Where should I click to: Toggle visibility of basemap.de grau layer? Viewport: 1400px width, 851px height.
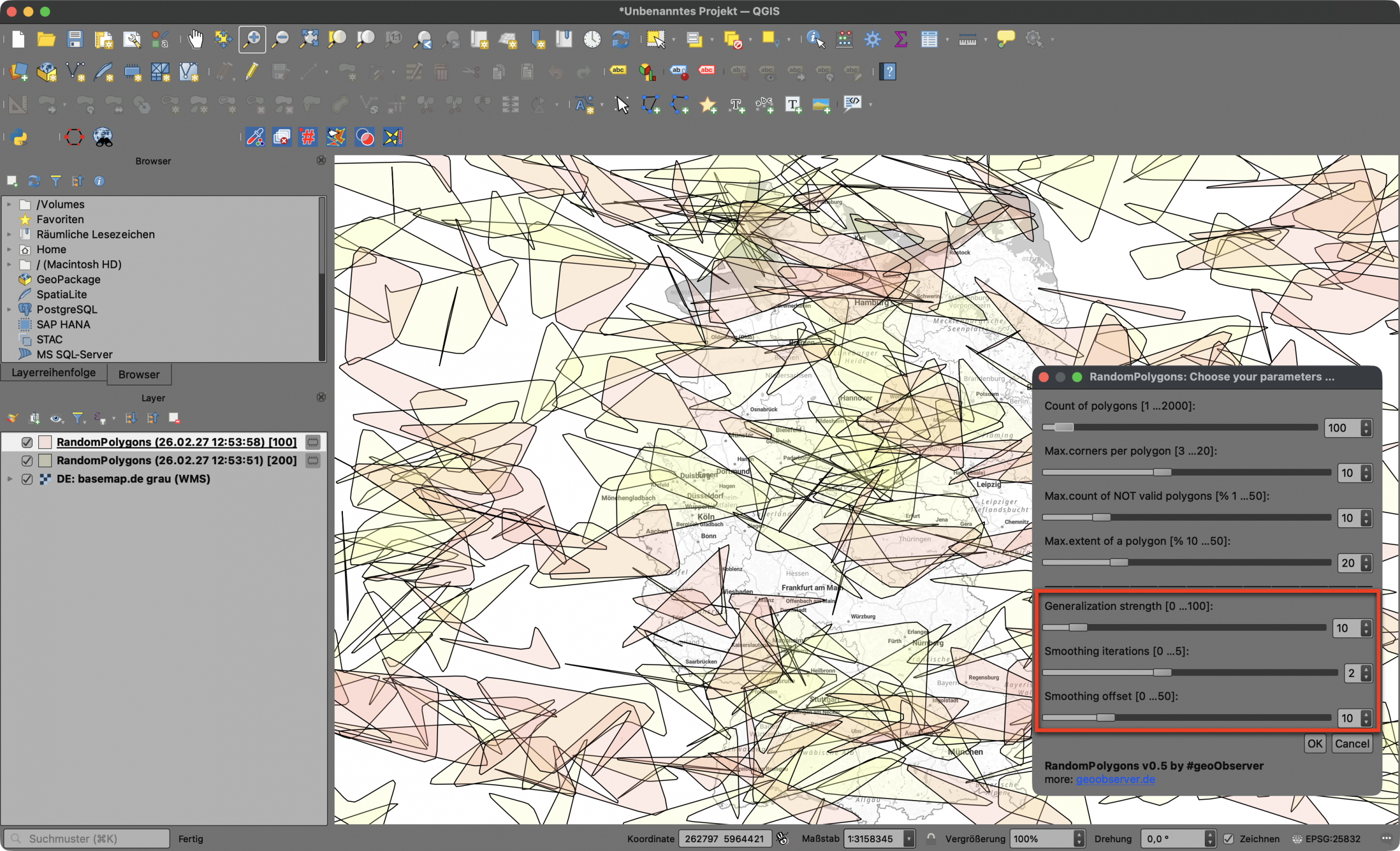[x=27, y=479]
